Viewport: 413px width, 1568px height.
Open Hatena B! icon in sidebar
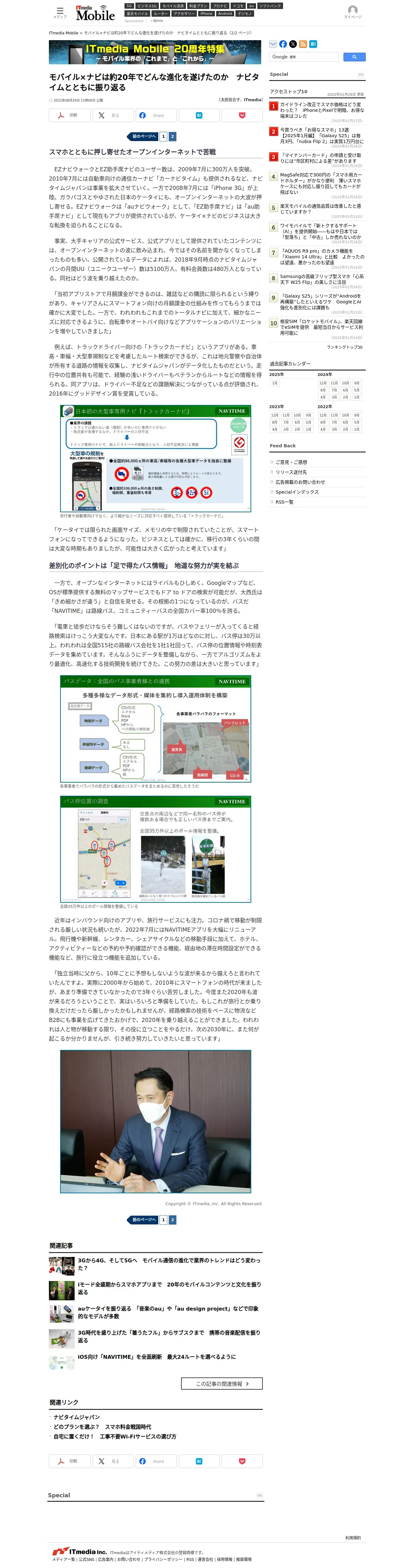(313, 44)
